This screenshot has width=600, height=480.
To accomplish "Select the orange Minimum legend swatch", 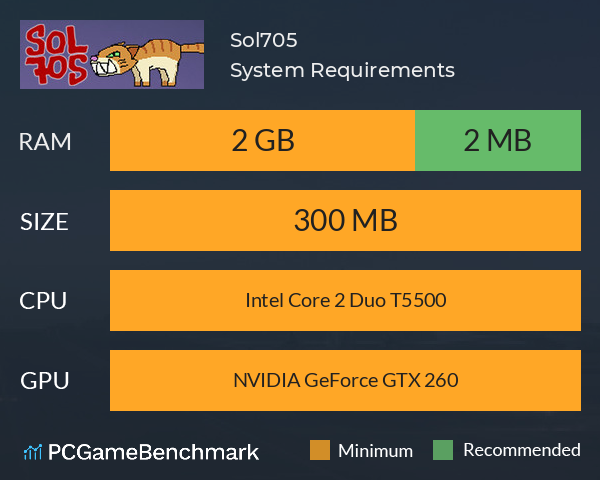I will 320,450.
